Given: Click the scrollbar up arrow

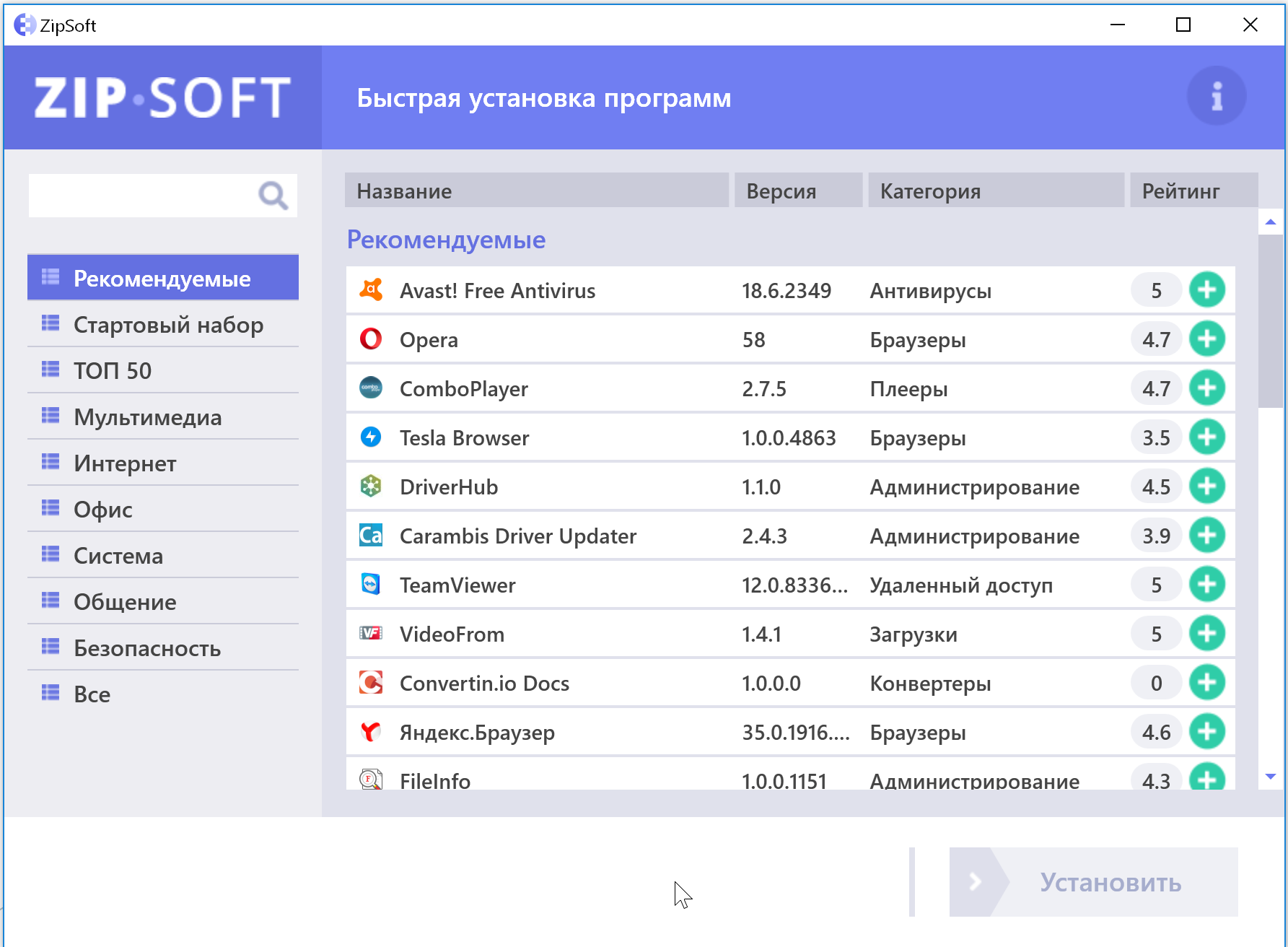Looking at the screenshot, I should pyautogui.click(x=1271, y=222).
